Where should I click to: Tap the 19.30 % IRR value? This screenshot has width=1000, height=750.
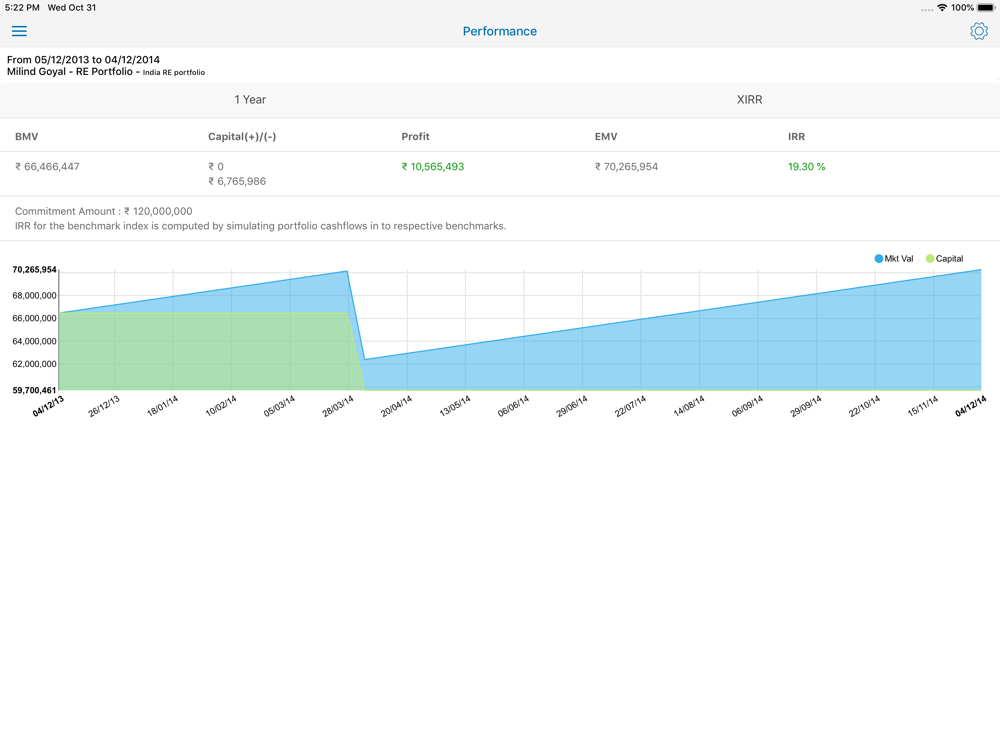click(x=806, y=167)
